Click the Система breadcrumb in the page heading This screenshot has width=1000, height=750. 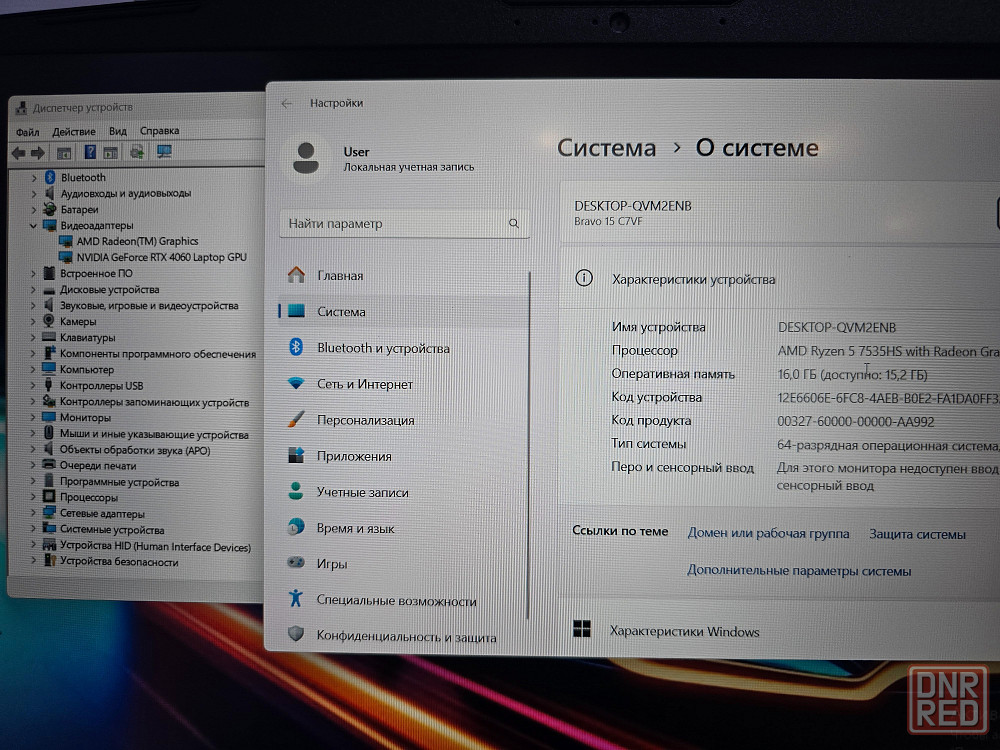click(607, 148)
